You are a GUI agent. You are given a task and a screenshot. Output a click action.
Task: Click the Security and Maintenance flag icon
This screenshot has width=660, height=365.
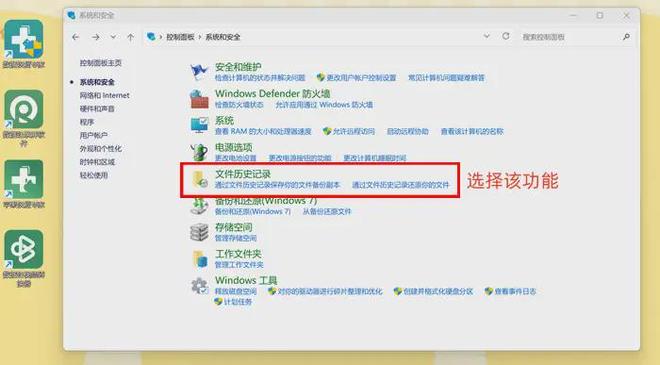click(x=199, y=72)
